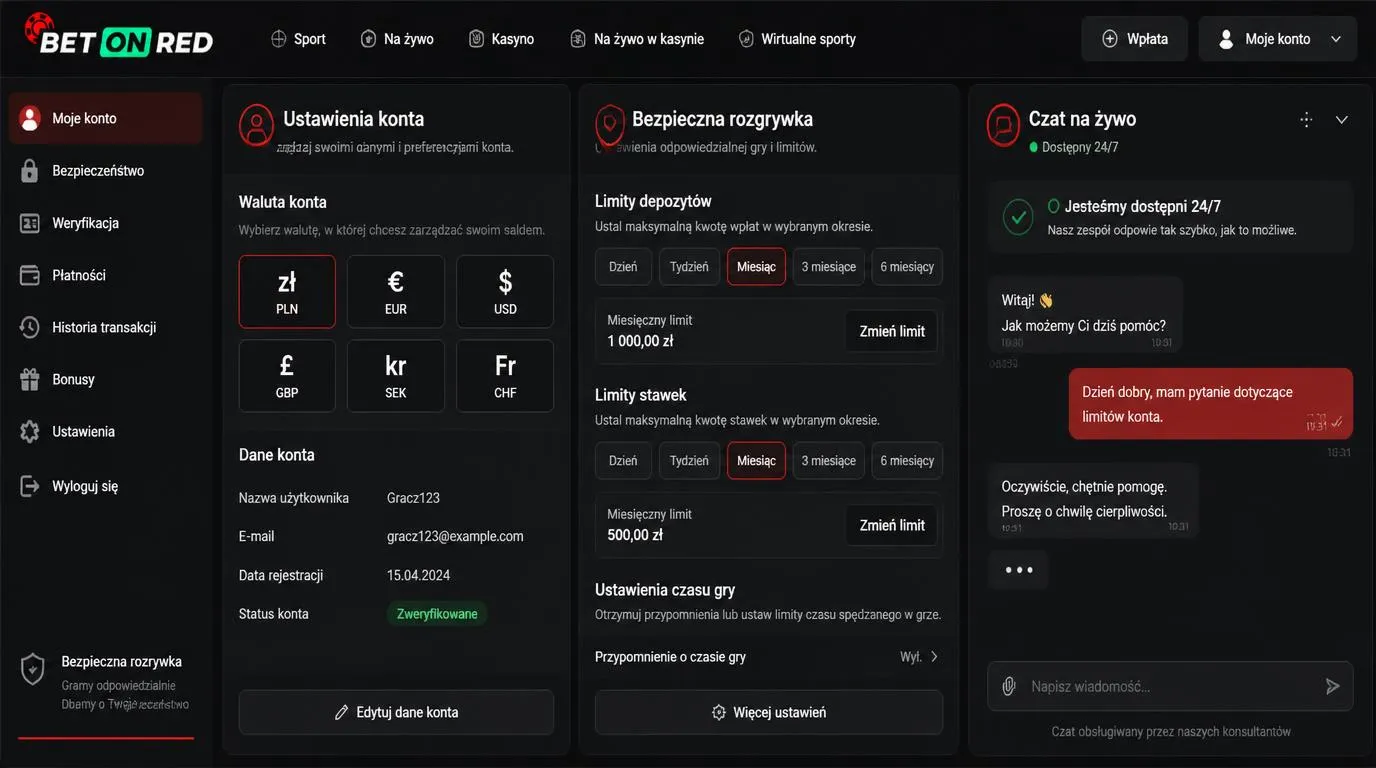
Task: Click the Ustawienia konta profile icon
Action: 256,125
